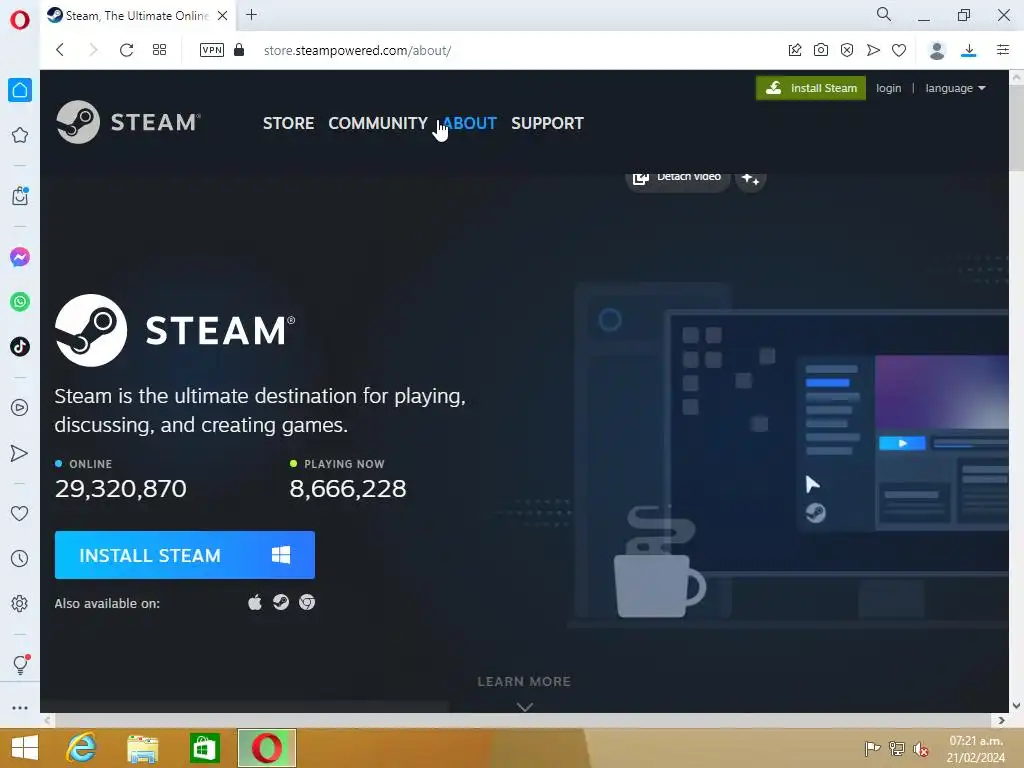Click the blue INSTALL STEAM button

[x=185, y=555]
